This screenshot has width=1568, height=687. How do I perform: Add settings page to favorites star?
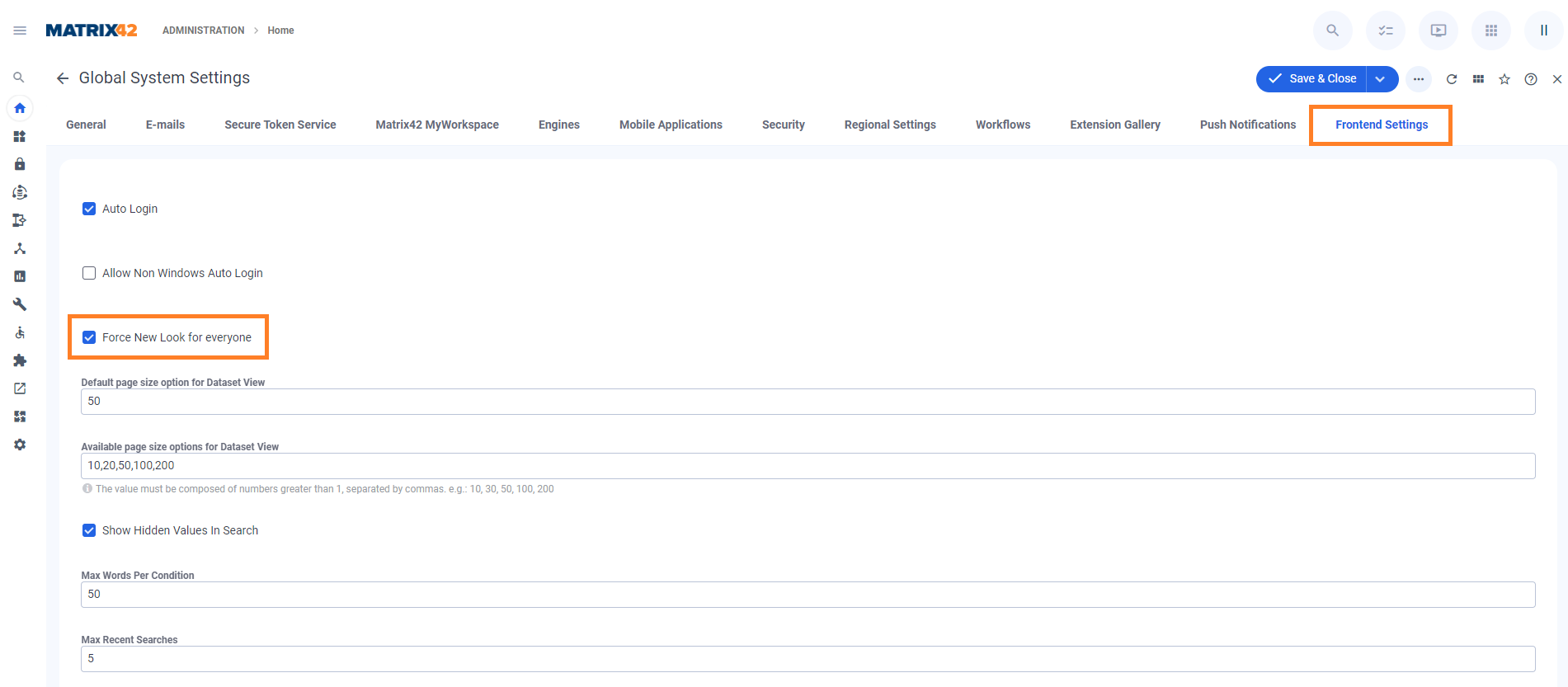[x=1504, y=79]
